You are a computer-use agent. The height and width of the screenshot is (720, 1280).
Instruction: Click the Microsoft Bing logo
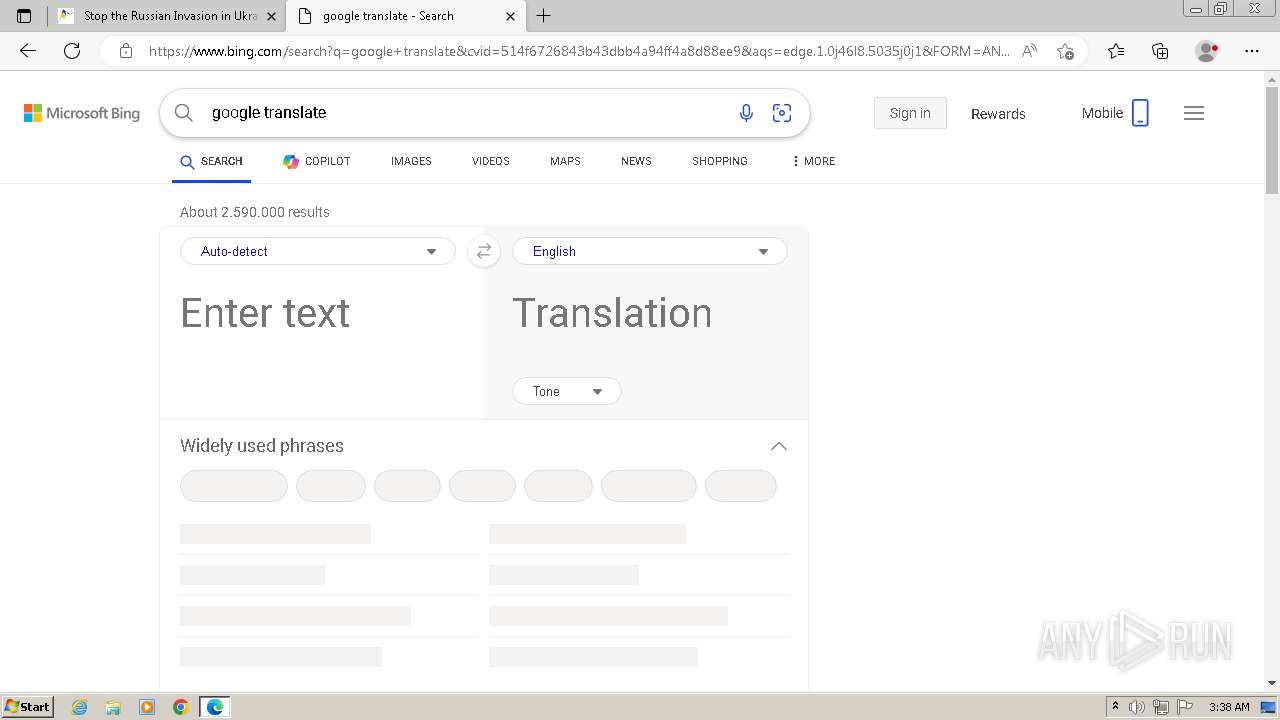(x=82, y=113)
